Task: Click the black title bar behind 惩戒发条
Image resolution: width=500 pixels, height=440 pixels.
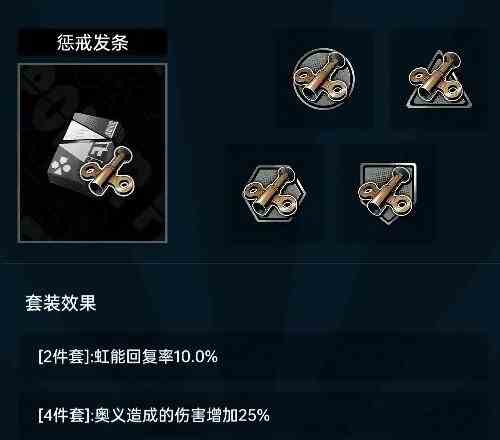Action: pyautogui.click(x=92, y=43)
